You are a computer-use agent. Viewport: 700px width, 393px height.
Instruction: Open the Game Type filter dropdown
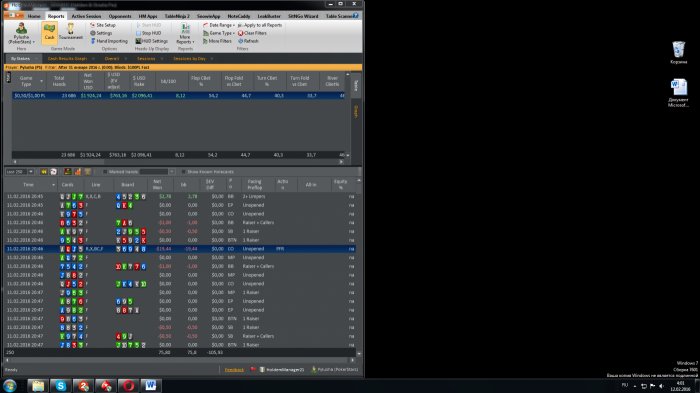pyautogui.click(x=219, y=33)
